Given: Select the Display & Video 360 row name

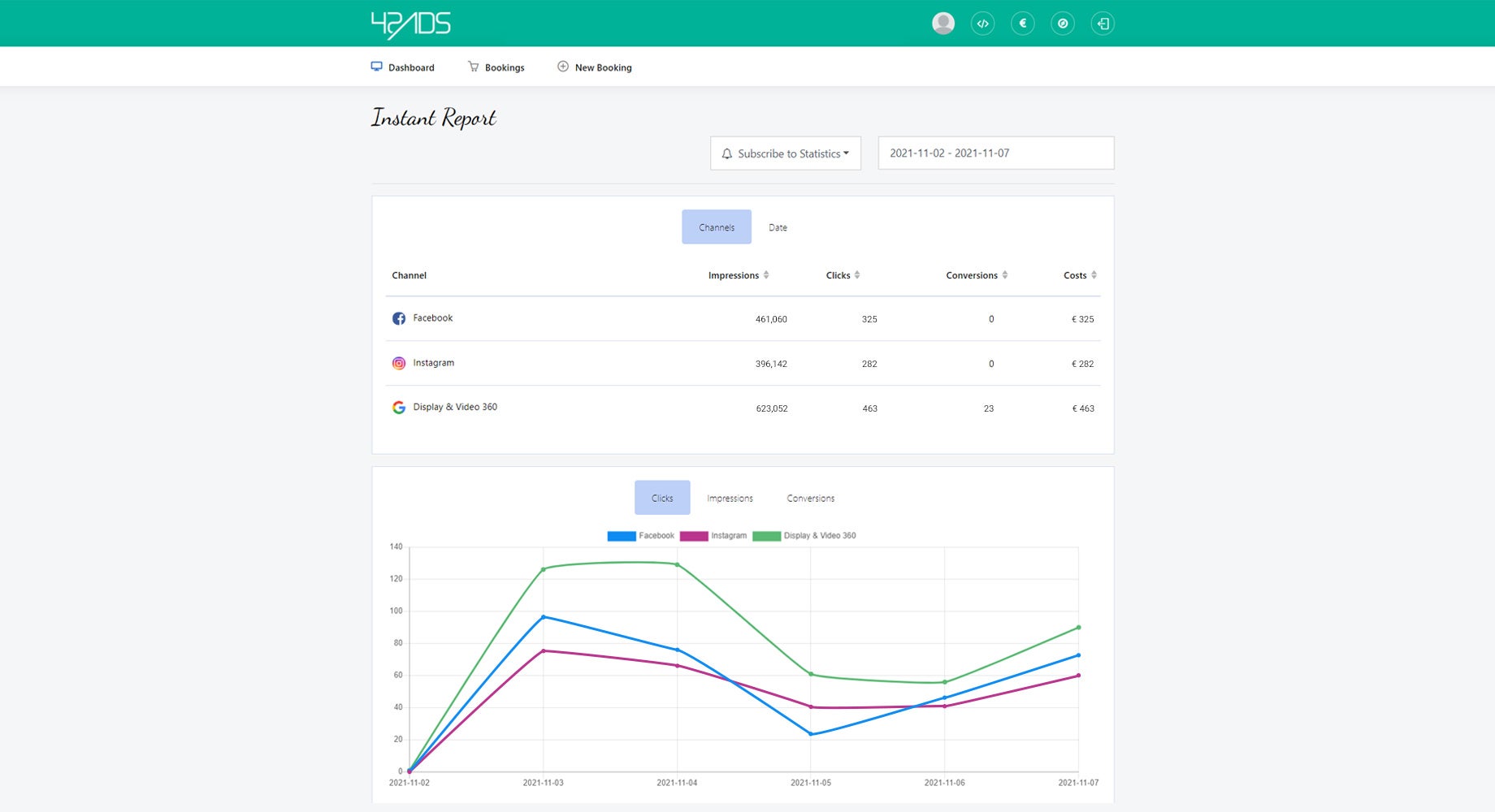Looking at the screenshot, I should tap(455, 407).
